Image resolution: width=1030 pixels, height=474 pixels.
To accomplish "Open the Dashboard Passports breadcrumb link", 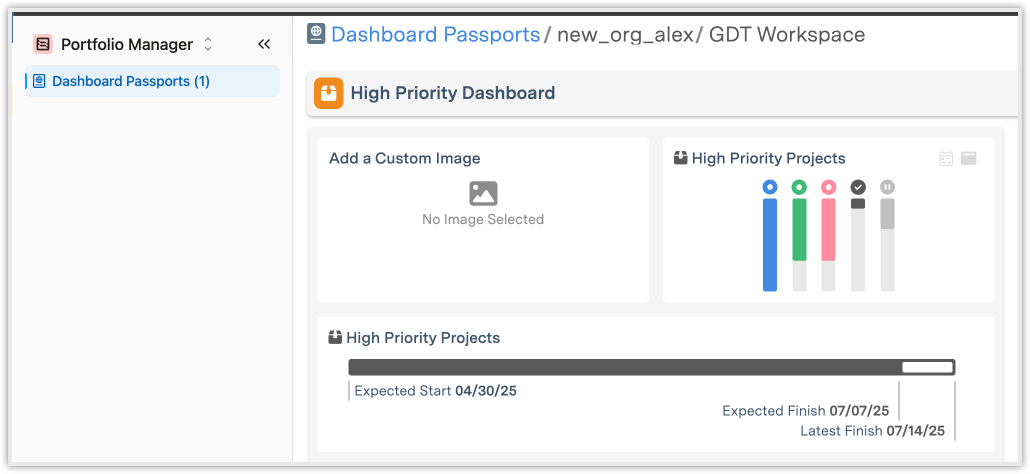I will (x=435, y=34).
